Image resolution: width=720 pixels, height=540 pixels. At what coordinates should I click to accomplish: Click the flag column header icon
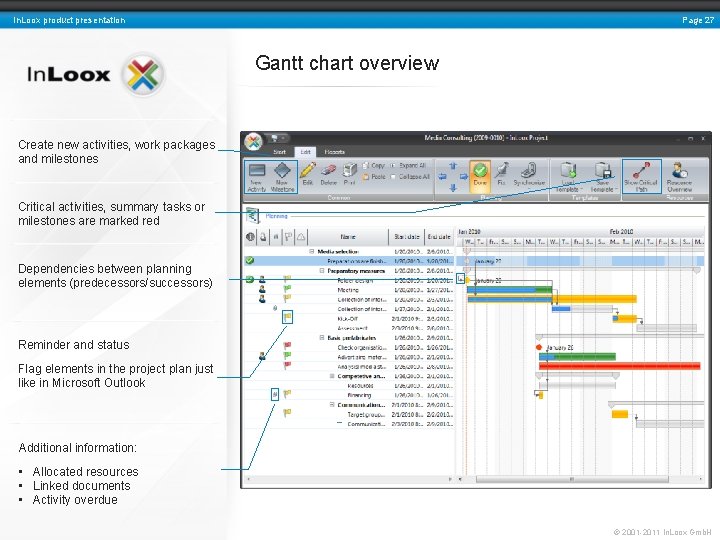point(288,237)
